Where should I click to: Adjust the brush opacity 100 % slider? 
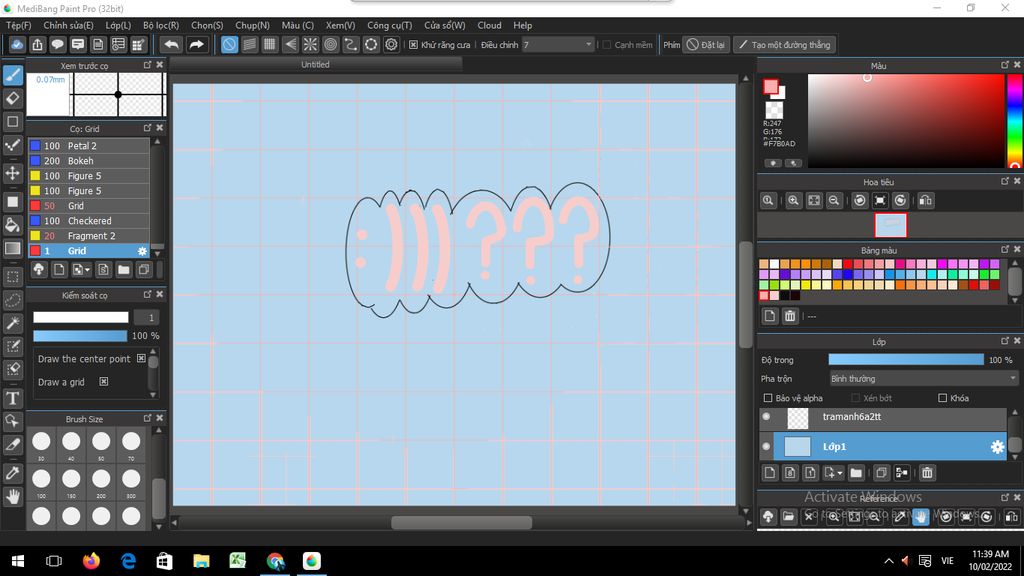pyautogui.click(x=80, y=336)
